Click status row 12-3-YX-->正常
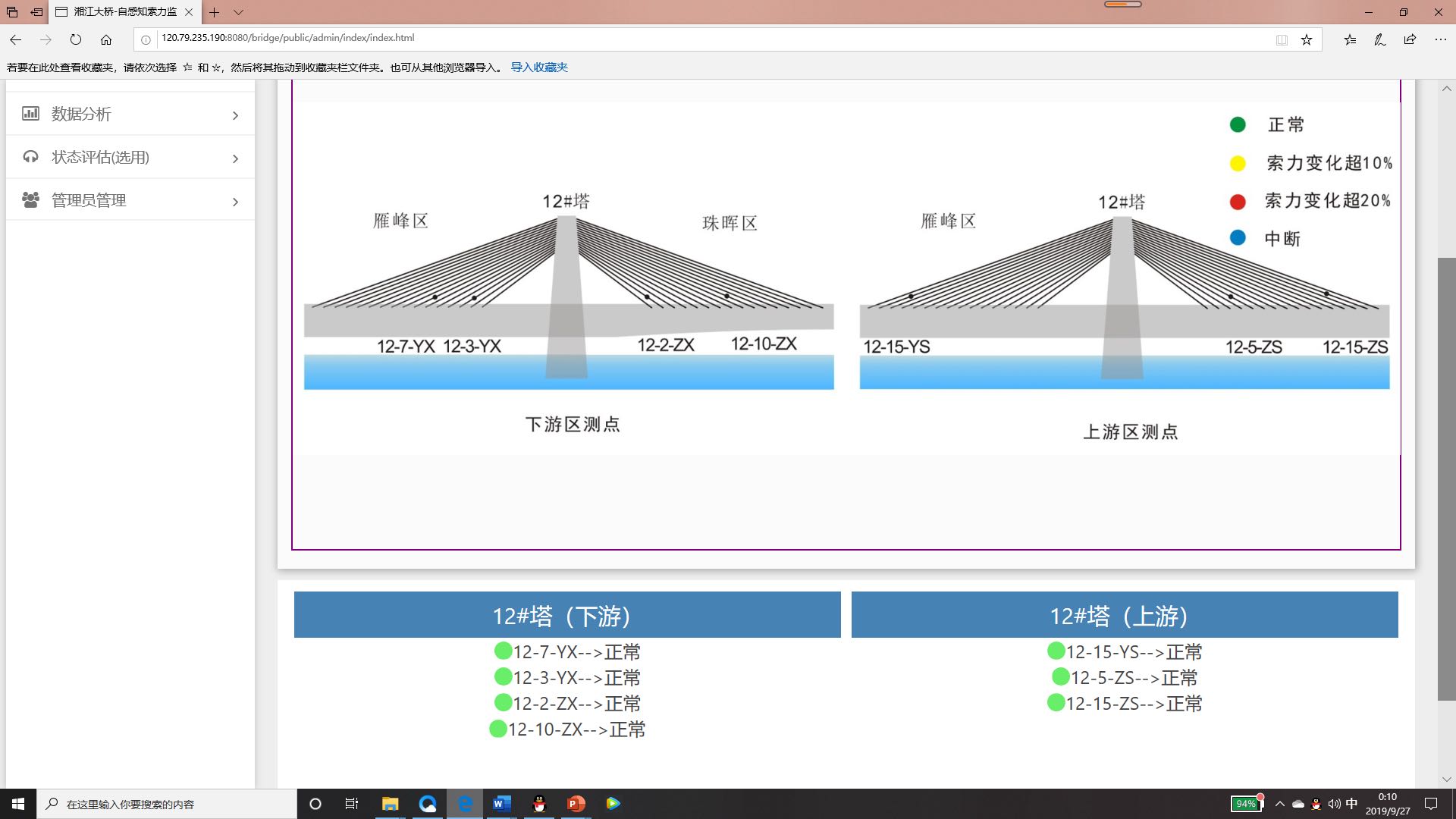 tap(567, 677)
